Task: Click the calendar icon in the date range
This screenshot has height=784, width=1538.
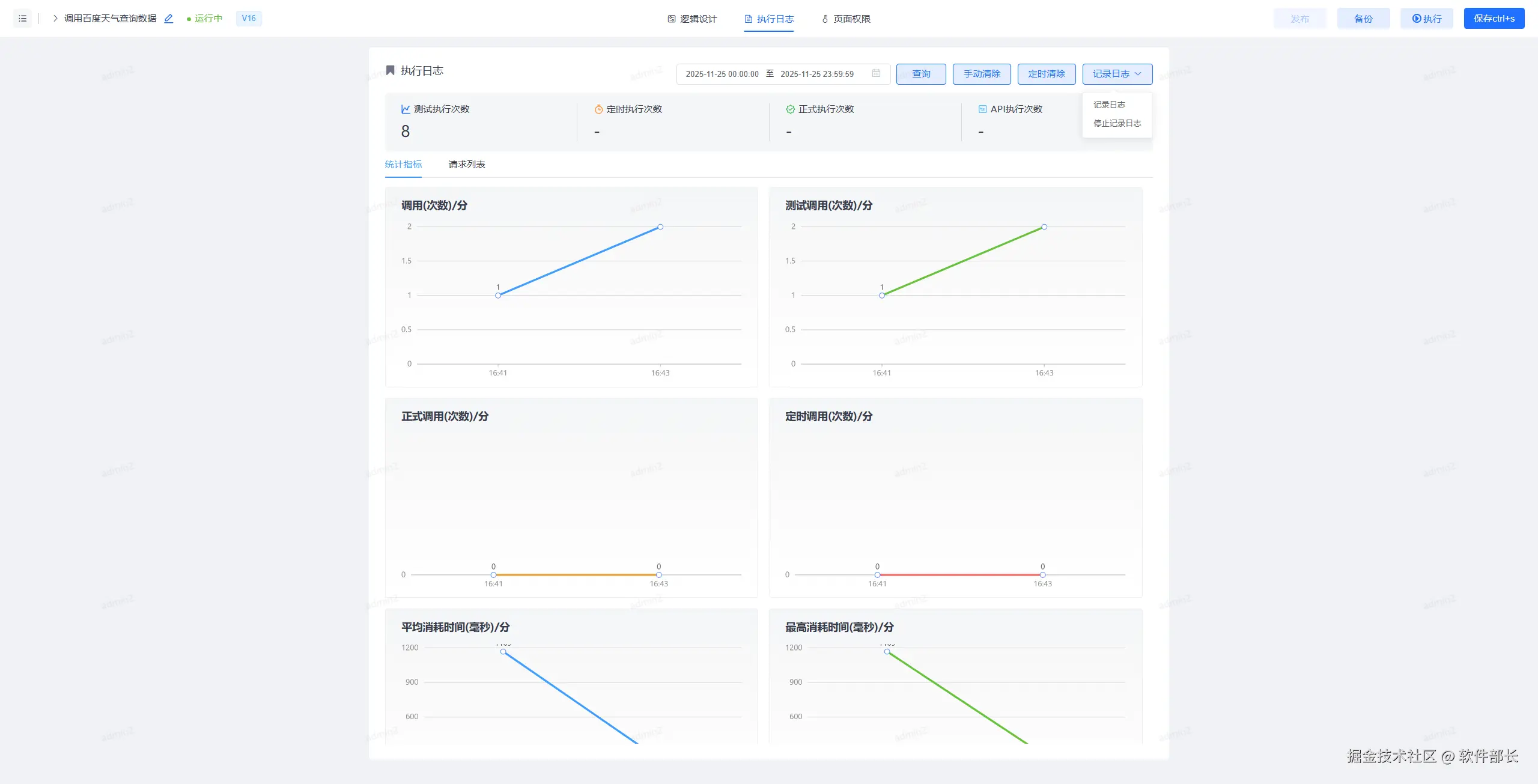Action: tap(876, 73)
